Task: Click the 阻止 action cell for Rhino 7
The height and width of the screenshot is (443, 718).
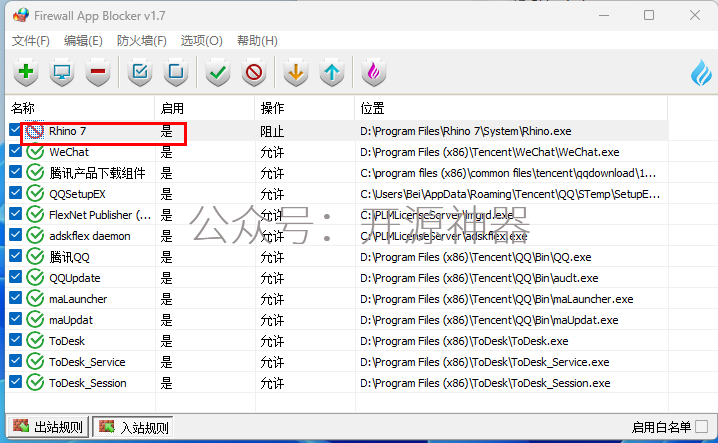Action: tap(272, 131)
